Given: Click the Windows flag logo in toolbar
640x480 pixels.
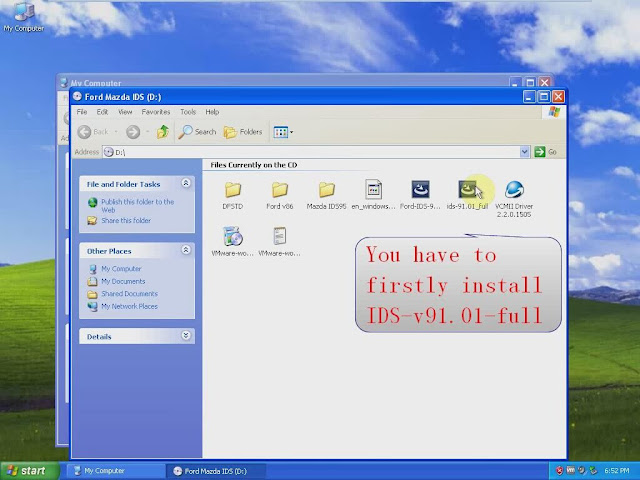Looking at the screenshot, I should point(554,112).
